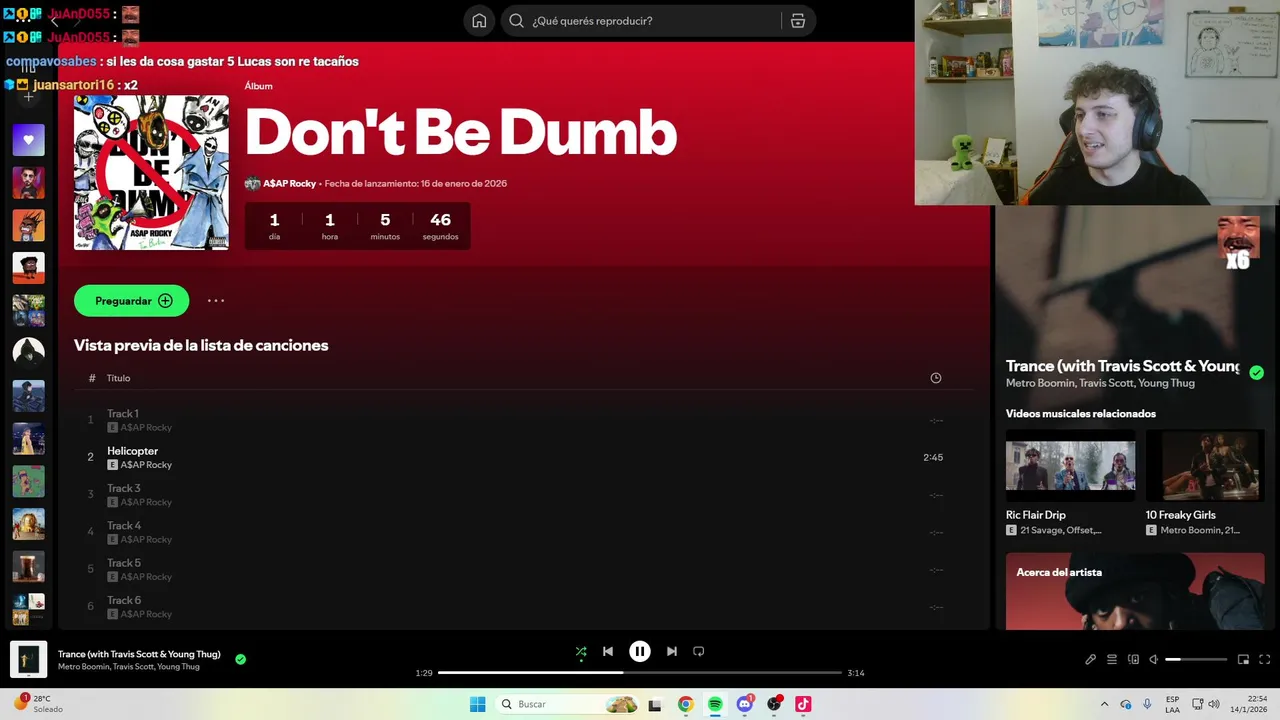Open the browse icon beside the search bar

point(798,21)
